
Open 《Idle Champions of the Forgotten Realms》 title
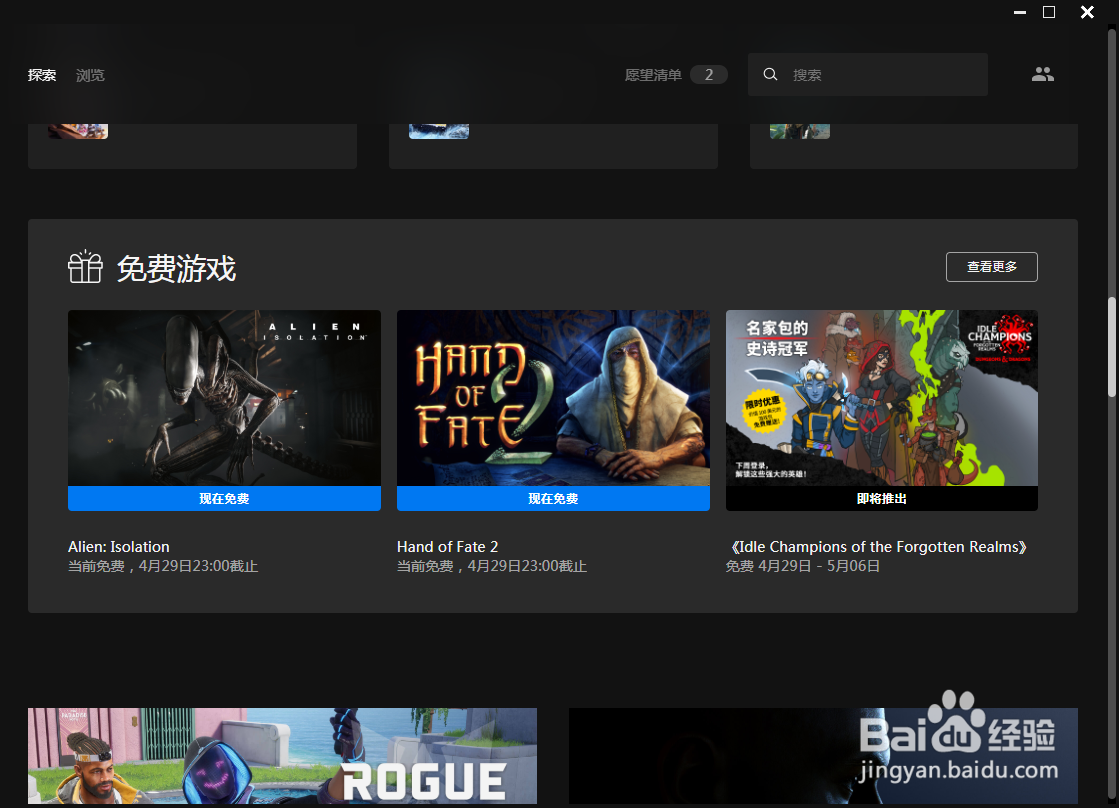879,547
